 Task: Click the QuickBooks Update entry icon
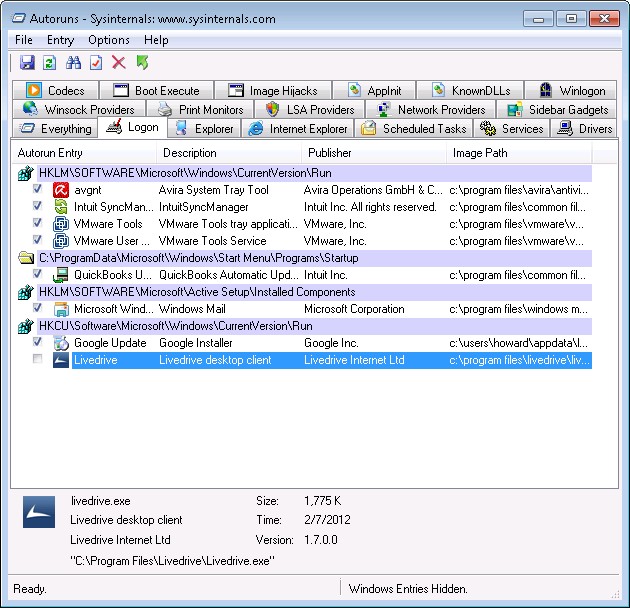[61, 275]
